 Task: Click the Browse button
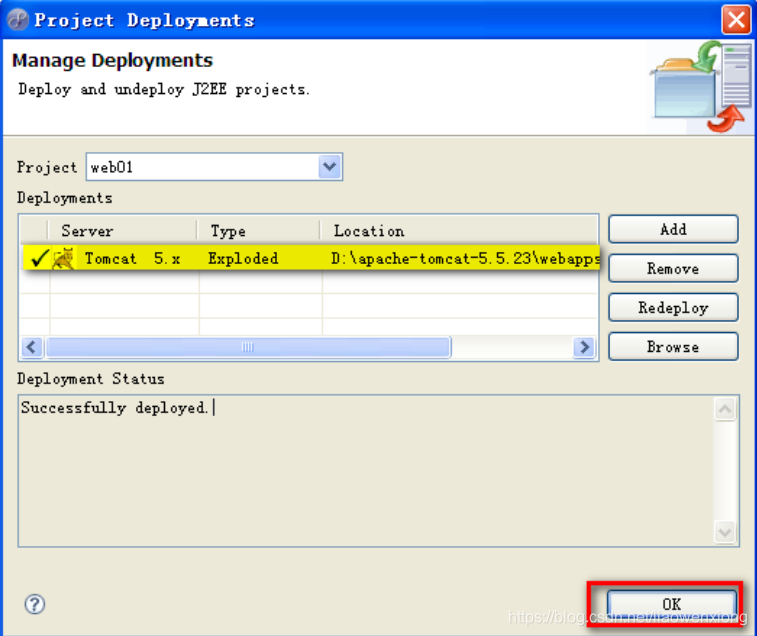click(x=673, y=346)
